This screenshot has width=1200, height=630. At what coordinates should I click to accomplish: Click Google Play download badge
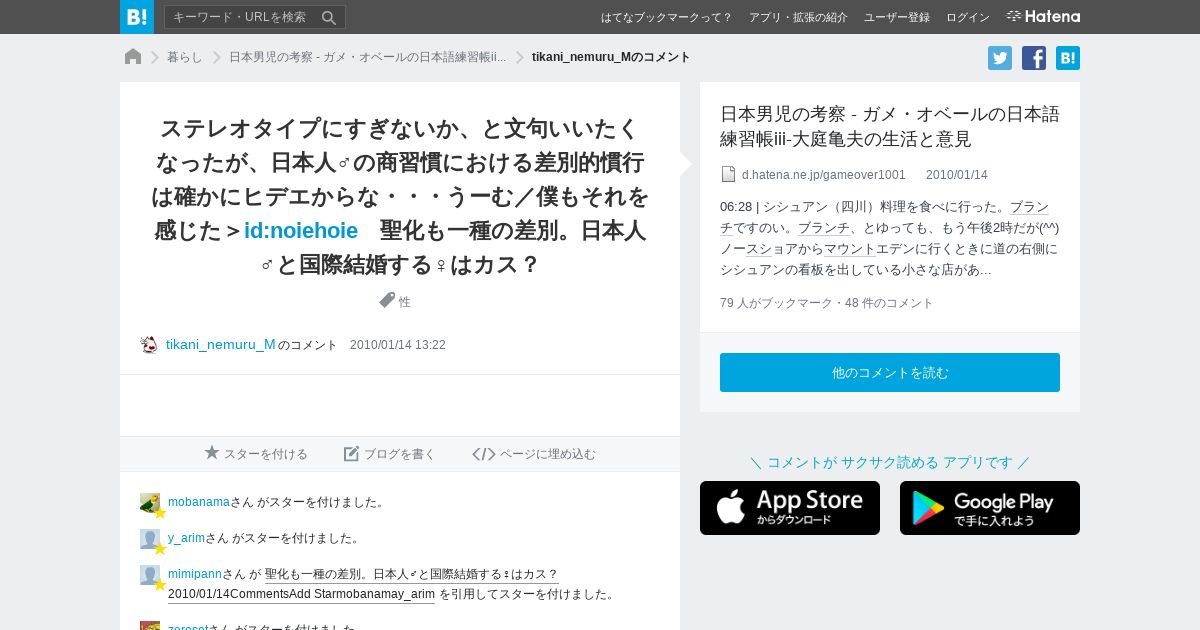990,508
